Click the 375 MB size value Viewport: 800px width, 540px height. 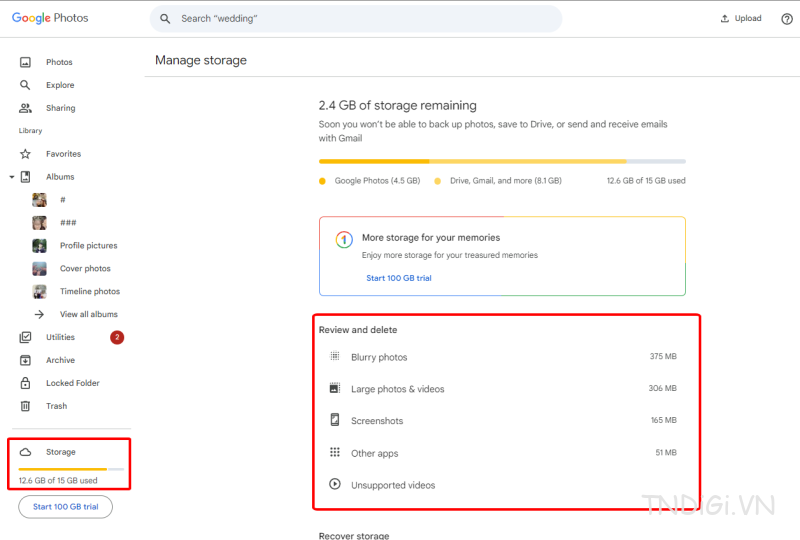click(x=663, y=356)
